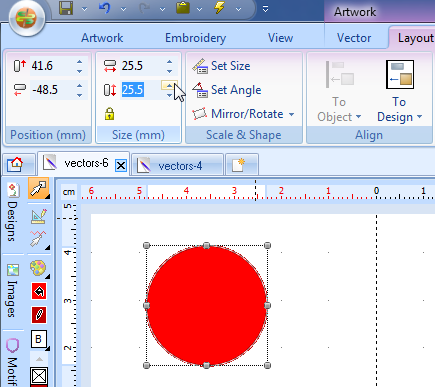Decrease the vertical position 41.6 spinner
Image resolution: width=435 pixels, height=387 pixels.
[79, 71]
